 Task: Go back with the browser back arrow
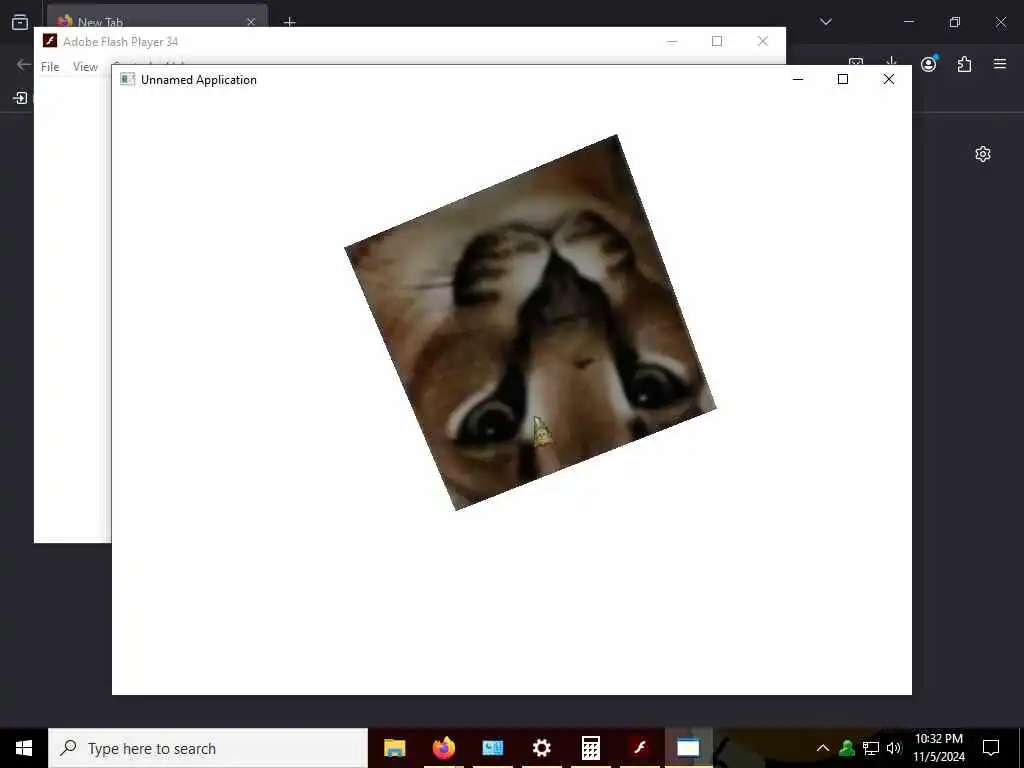pos(24,64)
